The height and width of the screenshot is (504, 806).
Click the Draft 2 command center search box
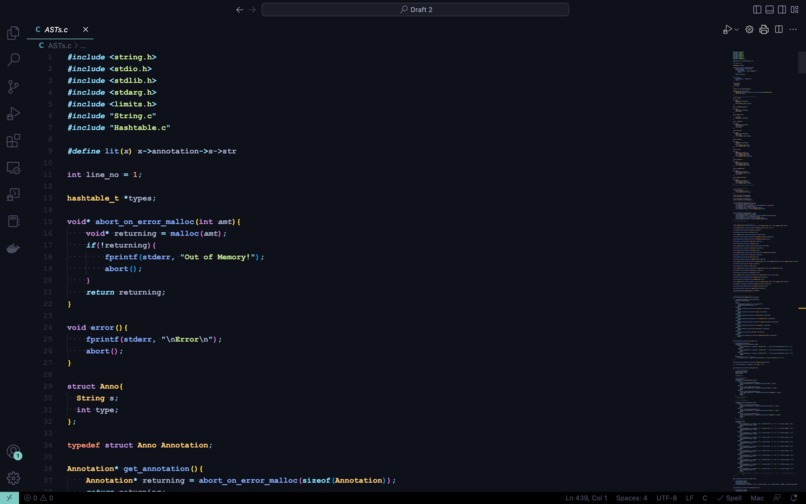(x=415, y=10)
